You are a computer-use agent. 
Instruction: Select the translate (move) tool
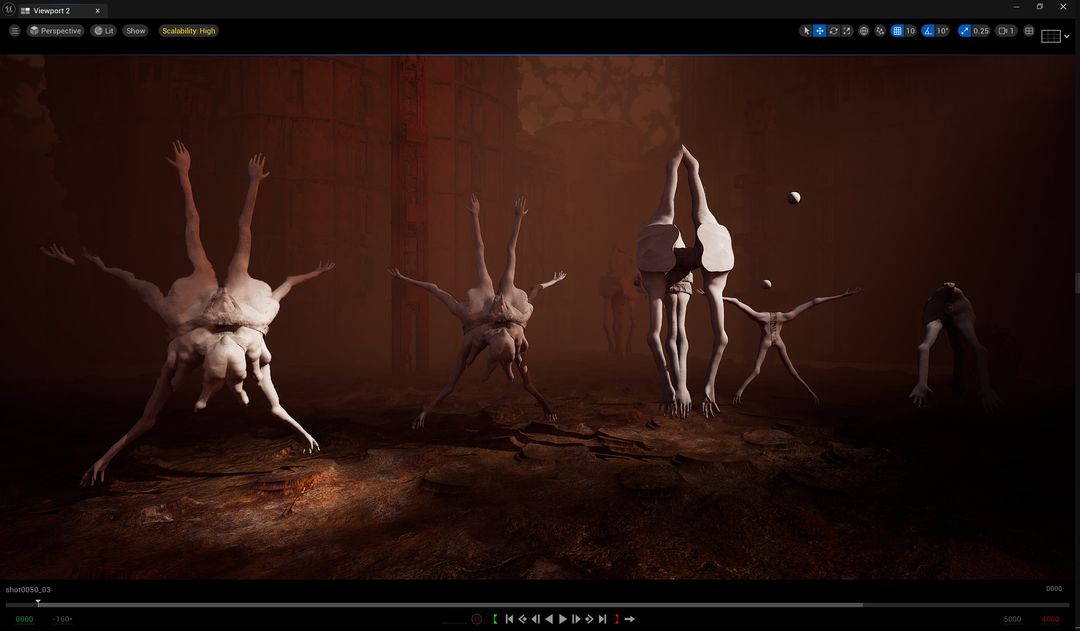[820, 31]
